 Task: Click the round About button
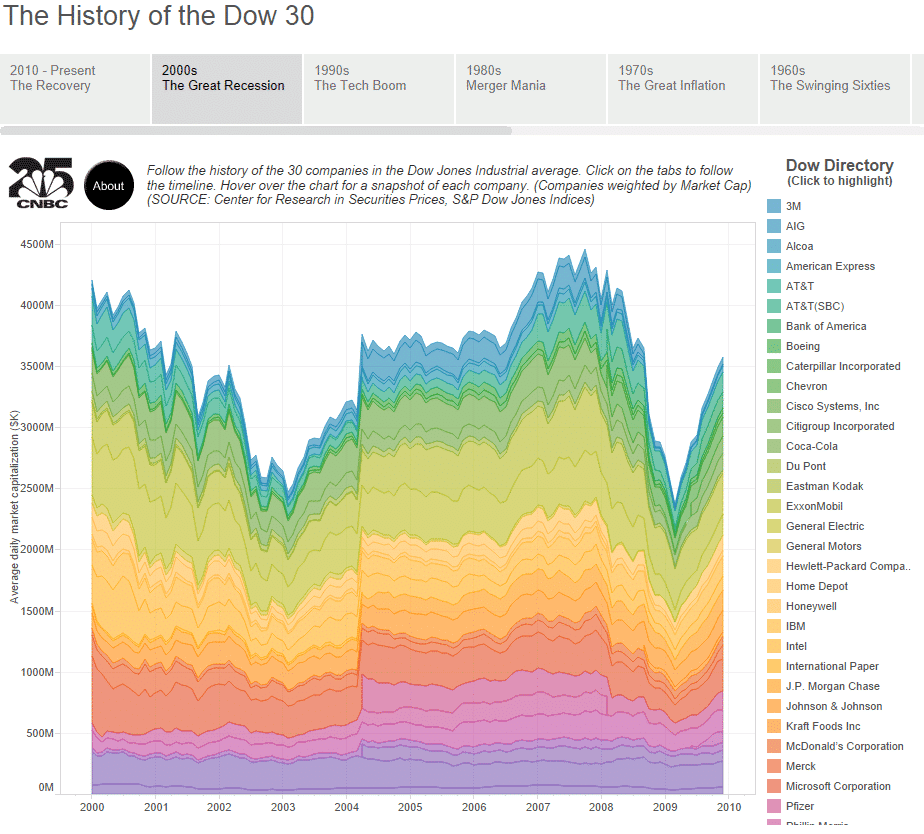coord(108,185)
